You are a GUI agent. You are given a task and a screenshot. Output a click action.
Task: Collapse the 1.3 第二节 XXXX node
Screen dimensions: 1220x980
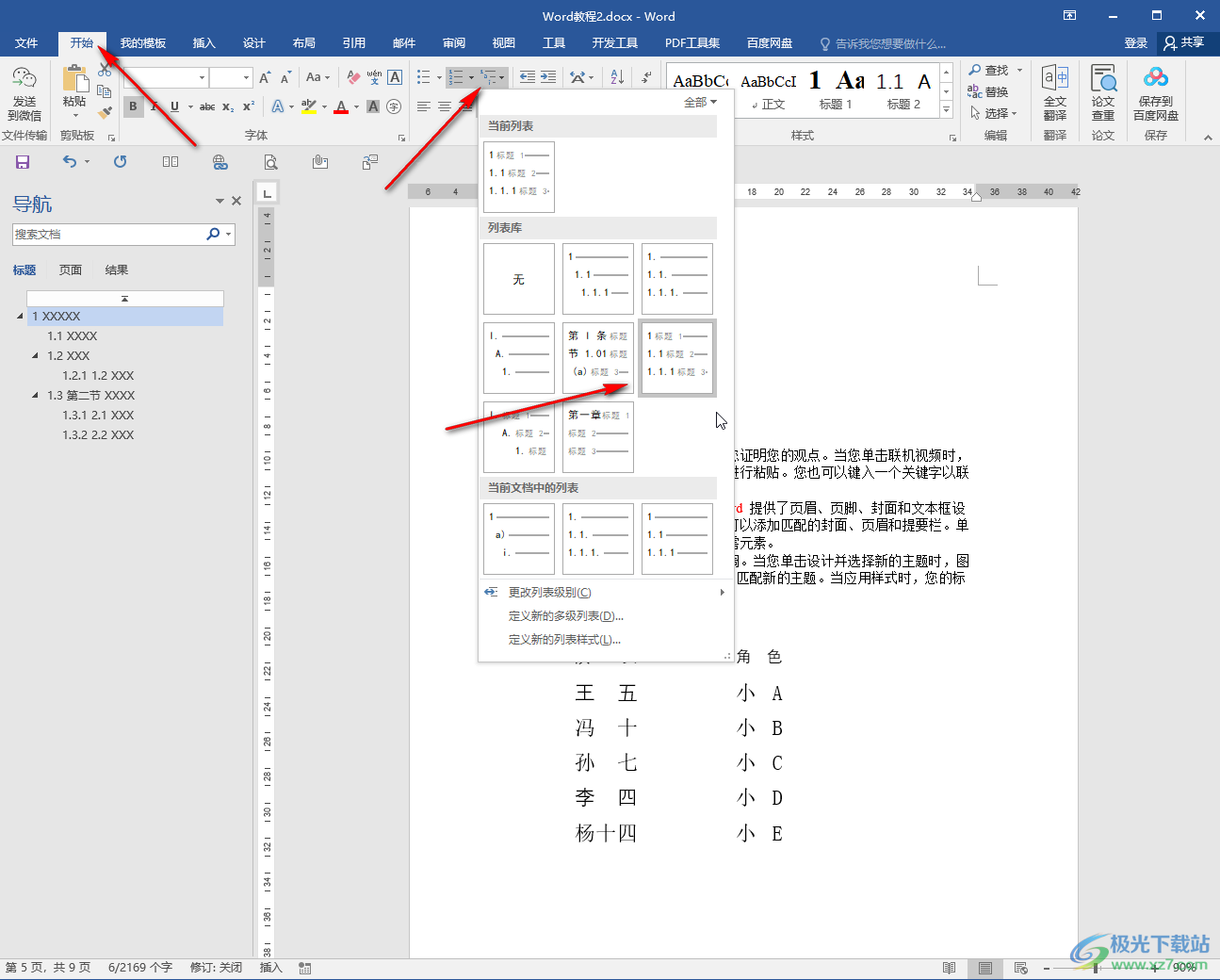tap(35, 396)
